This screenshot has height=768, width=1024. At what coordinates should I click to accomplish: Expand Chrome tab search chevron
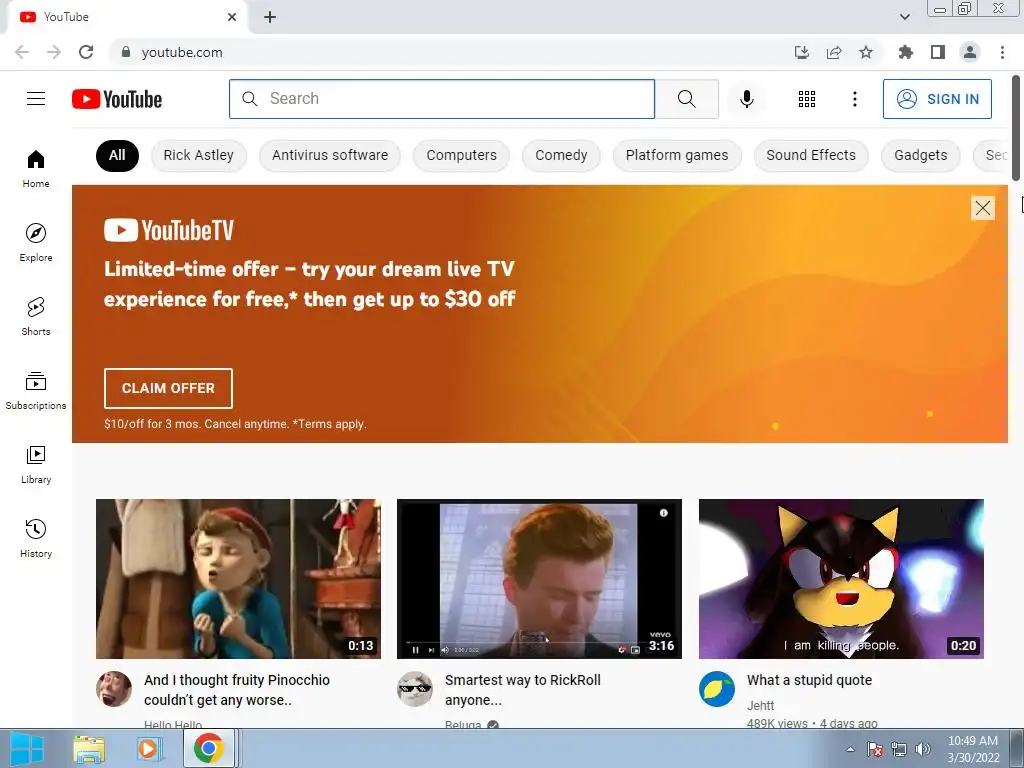904,17
